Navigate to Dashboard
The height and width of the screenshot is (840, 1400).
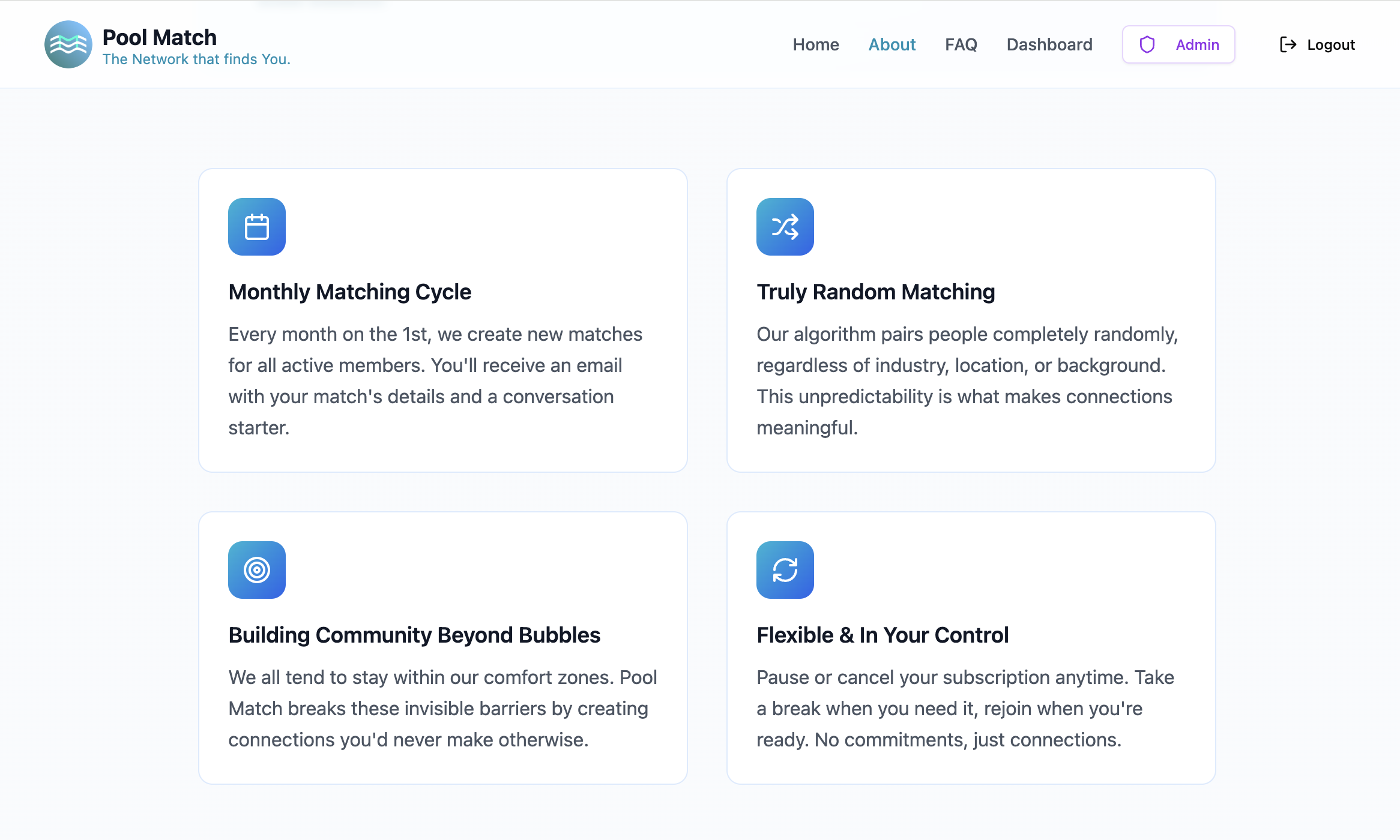point(1049,44)
